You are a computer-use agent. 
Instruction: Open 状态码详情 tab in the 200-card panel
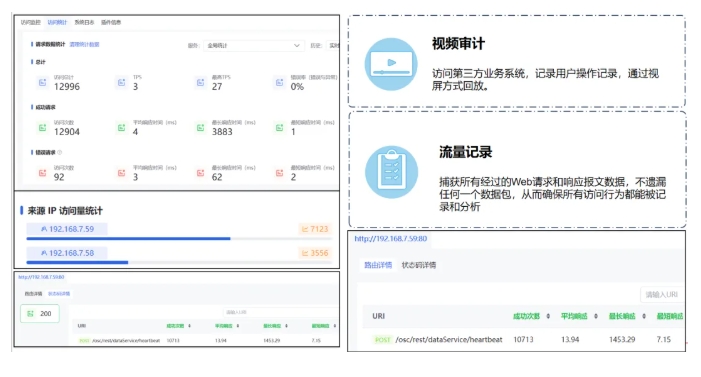59,294
